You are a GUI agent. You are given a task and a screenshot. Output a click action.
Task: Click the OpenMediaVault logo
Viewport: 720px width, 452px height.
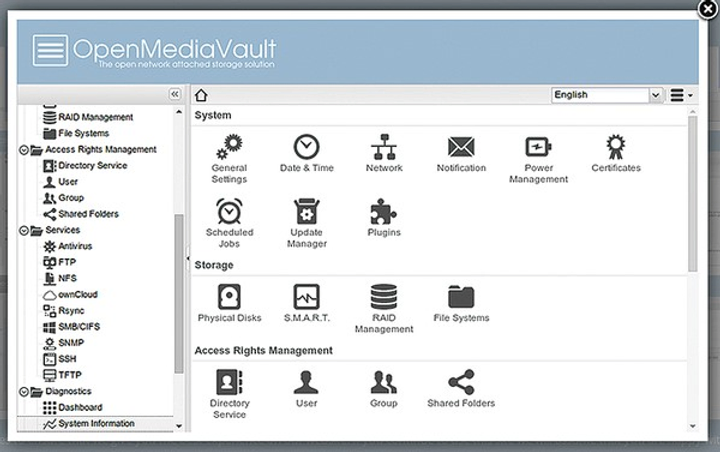(154, 51)
